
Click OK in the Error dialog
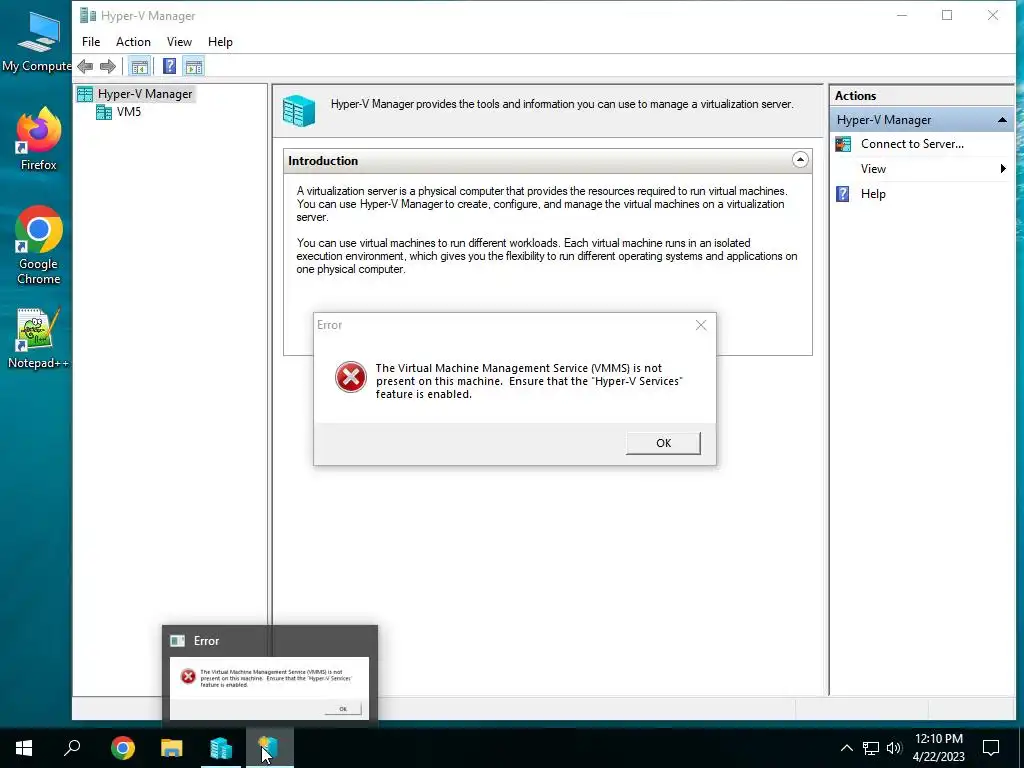click(x=663, y=443)
